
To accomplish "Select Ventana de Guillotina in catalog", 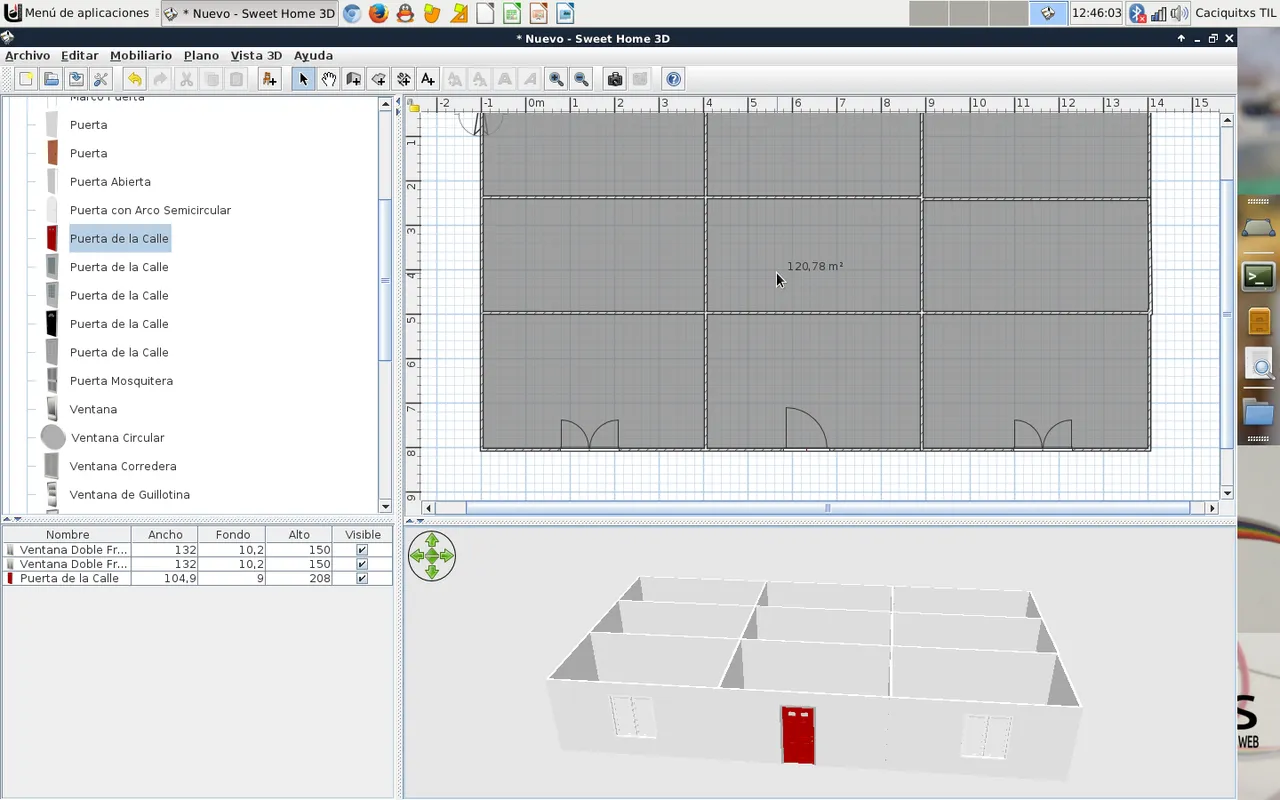I will (129, 494).
